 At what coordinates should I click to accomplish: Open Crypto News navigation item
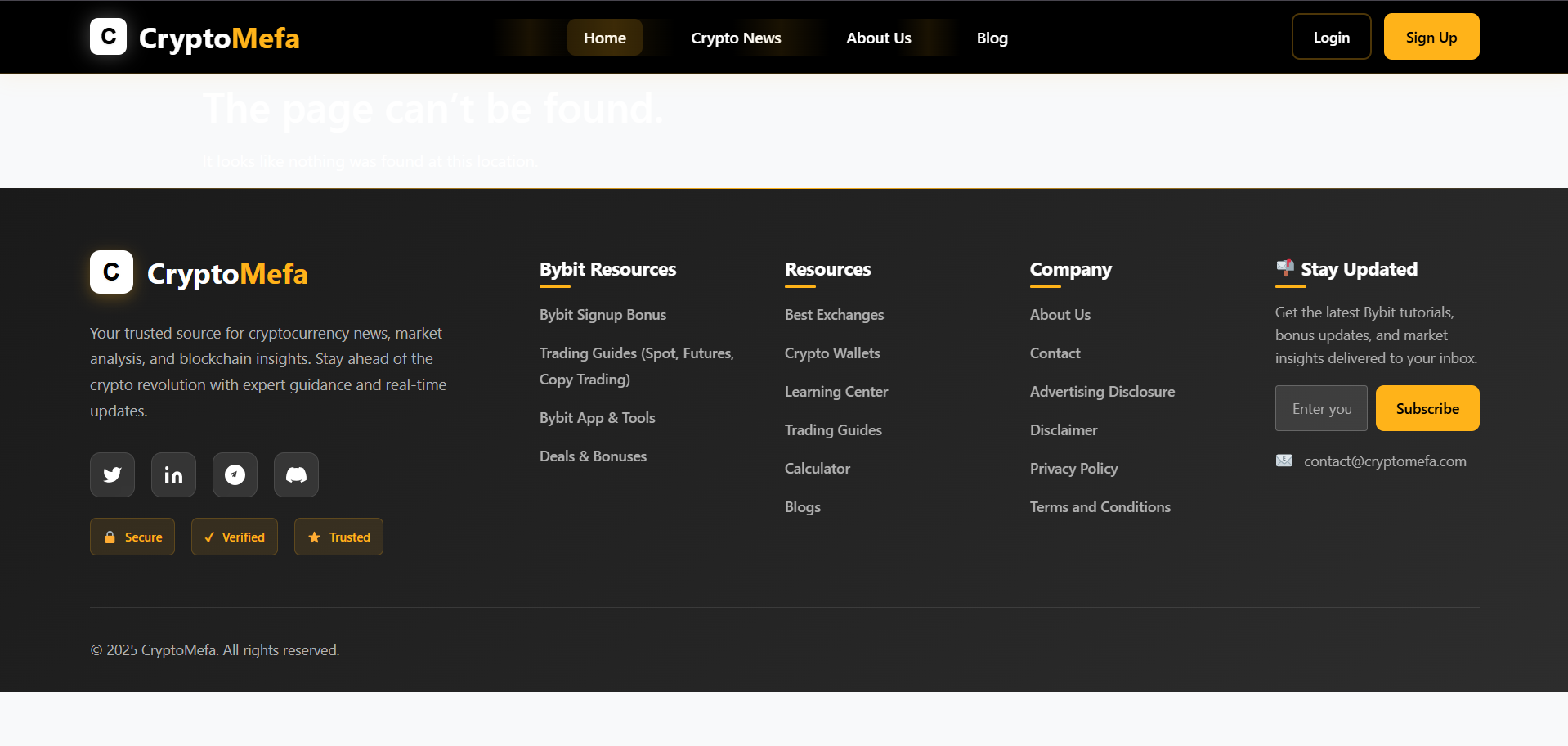point(736,38)
